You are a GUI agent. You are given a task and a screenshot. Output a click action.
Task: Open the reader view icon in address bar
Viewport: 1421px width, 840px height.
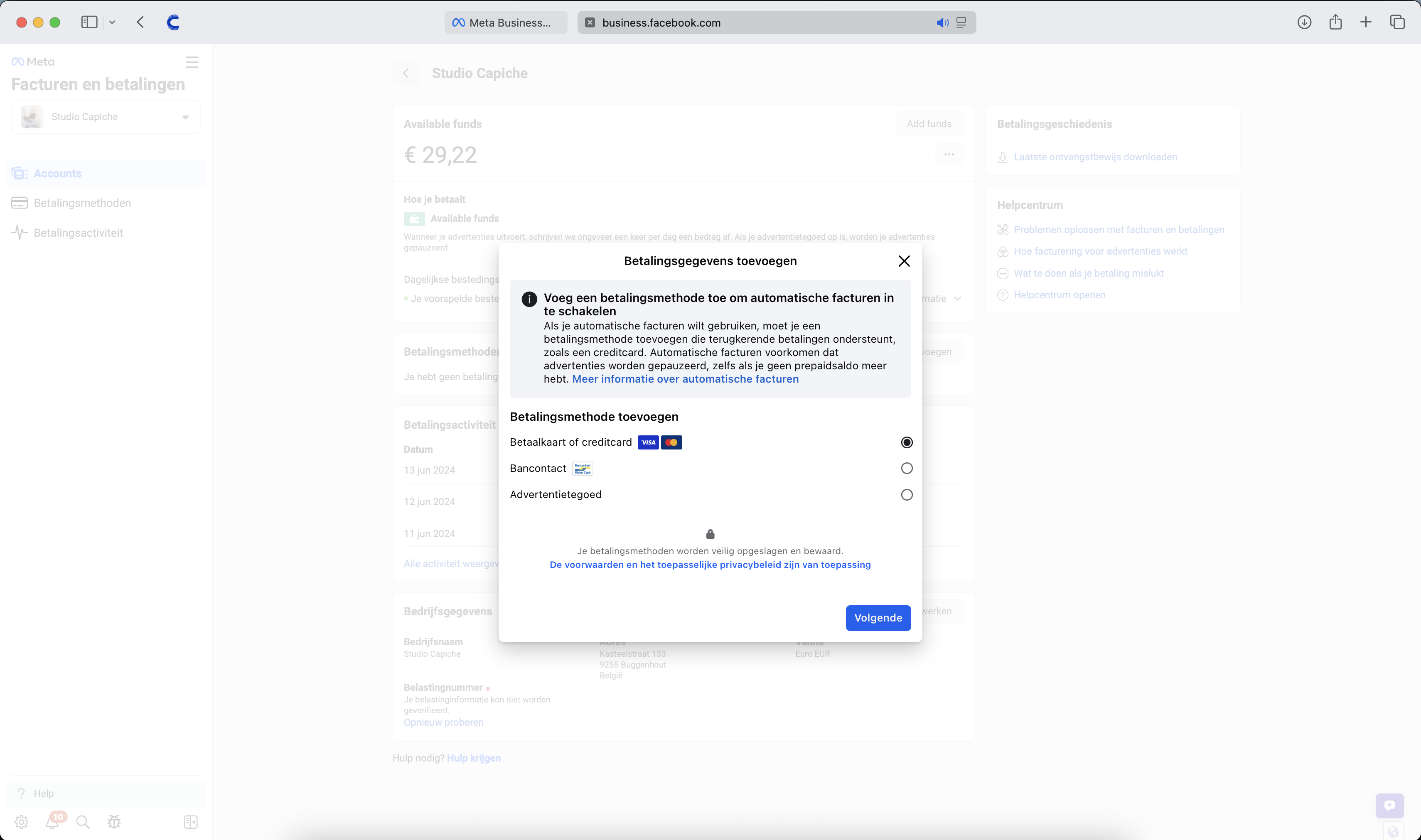pyautogui.click(x=961, y=23)
